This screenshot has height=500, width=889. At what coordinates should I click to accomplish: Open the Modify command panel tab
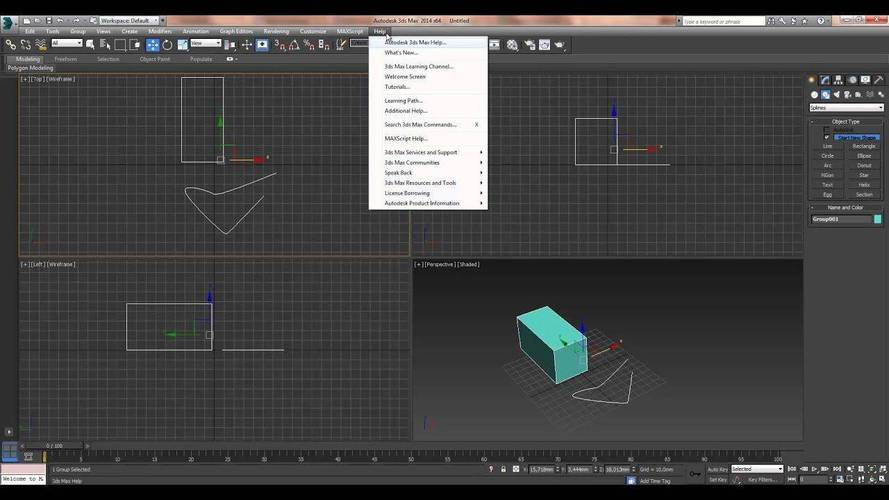click(x=825, y=80)
